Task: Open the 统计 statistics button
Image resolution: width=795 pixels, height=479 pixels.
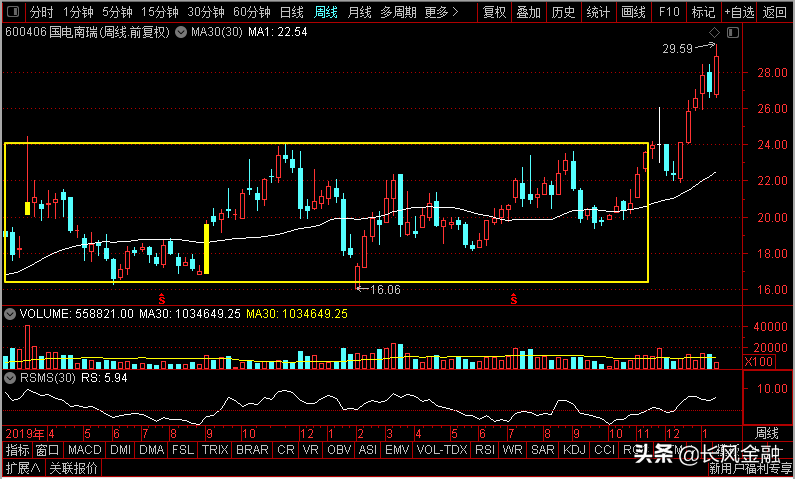Action: tap(598, 12)
